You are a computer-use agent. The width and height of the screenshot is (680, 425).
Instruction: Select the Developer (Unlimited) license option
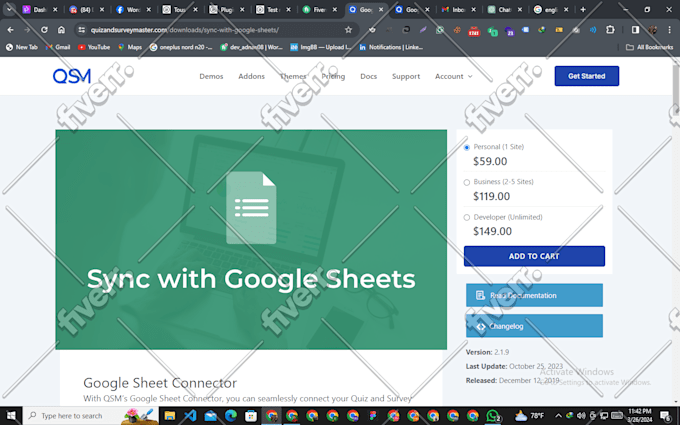[467, 217]
